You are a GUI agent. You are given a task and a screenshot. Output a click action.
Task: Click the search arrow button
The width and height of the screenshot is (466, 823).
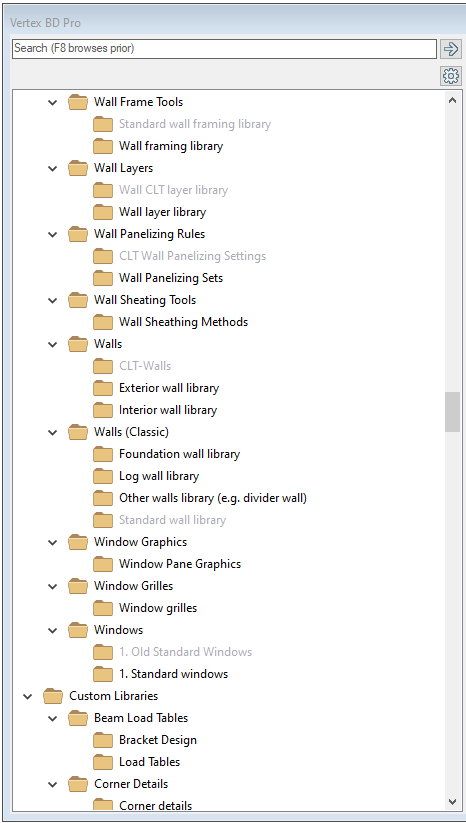450,49
